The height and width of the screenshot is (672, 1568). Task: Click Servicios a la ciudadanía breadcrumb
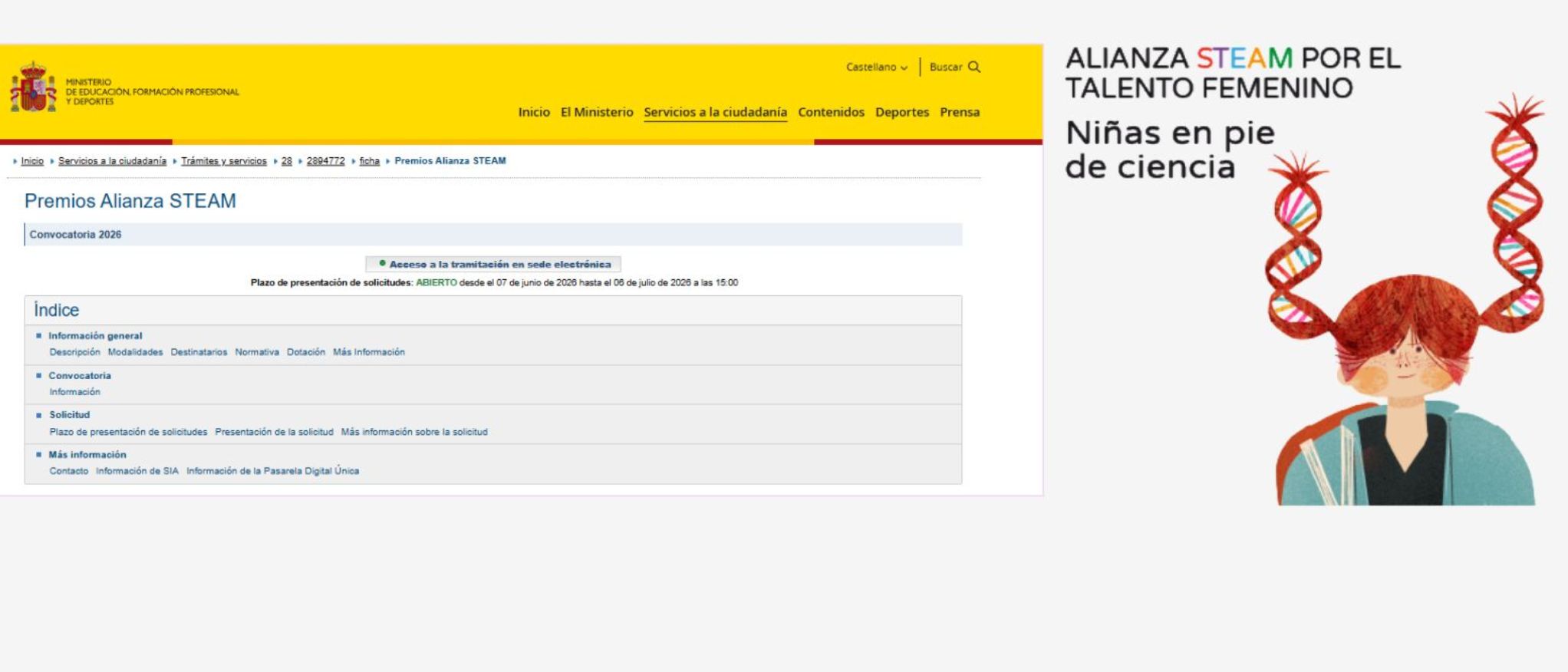(112, 161)
